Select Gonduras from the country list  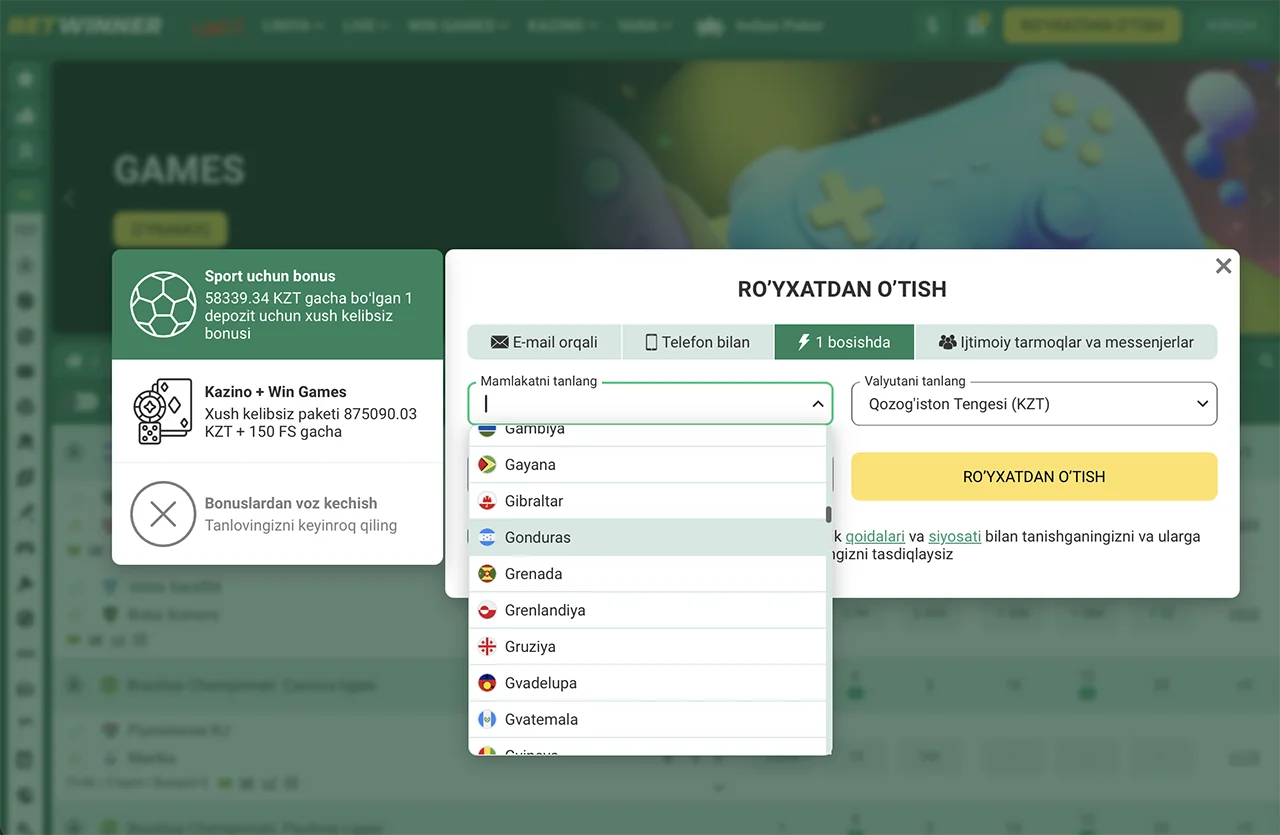pos(538,537)
